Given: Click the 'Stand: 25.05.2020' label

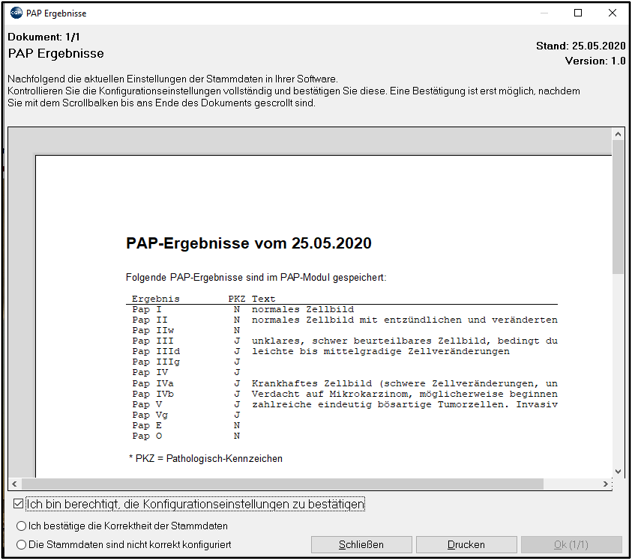Looking at the screenshot, I should point(581,46).
